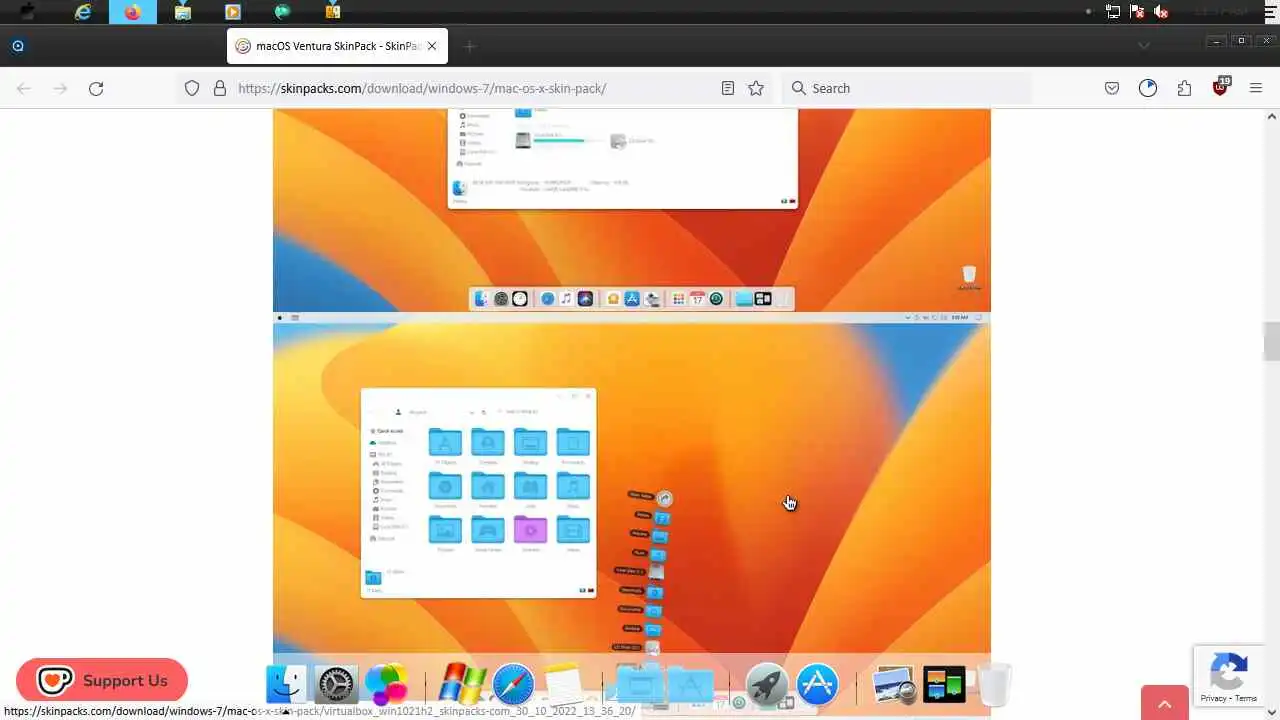Toggle reader view
Screen dimensions: 1280x720
[x=728, y=88]
